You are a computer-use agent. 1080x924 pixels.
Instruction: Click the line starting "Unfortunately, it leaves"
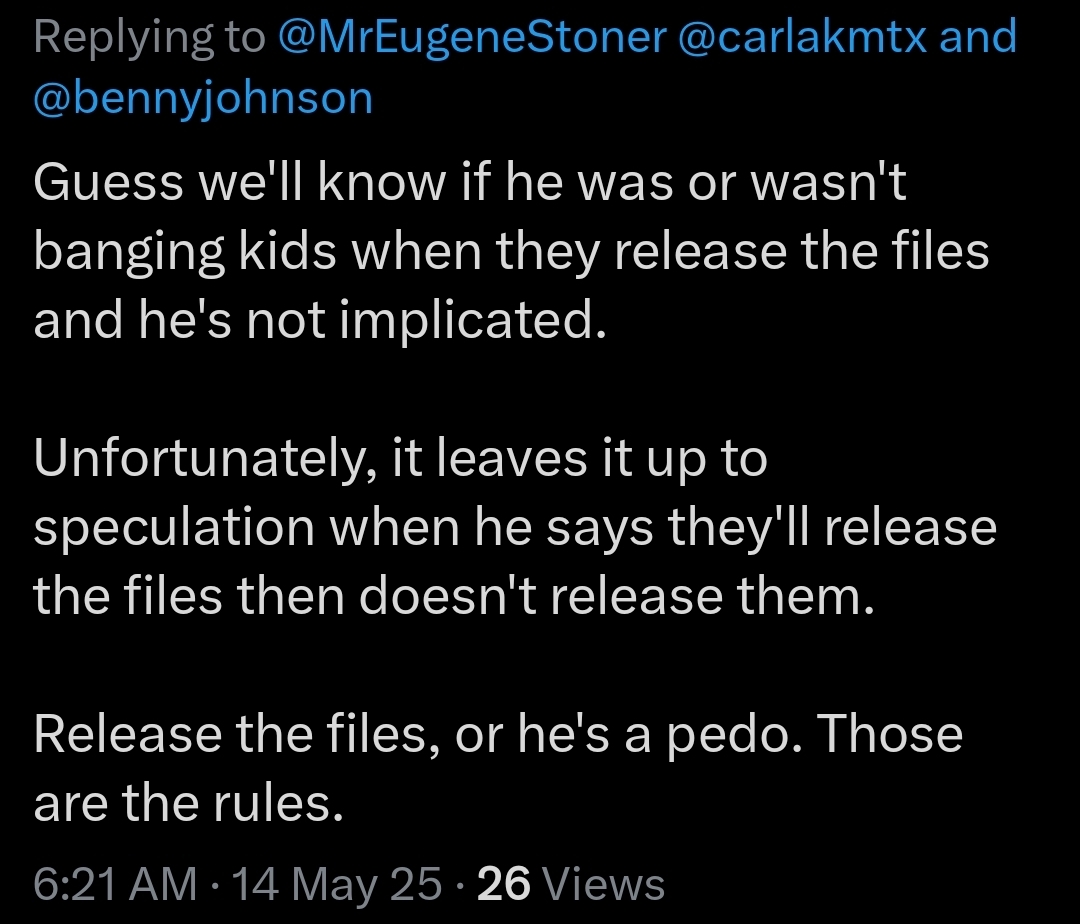tap(400, 459)
